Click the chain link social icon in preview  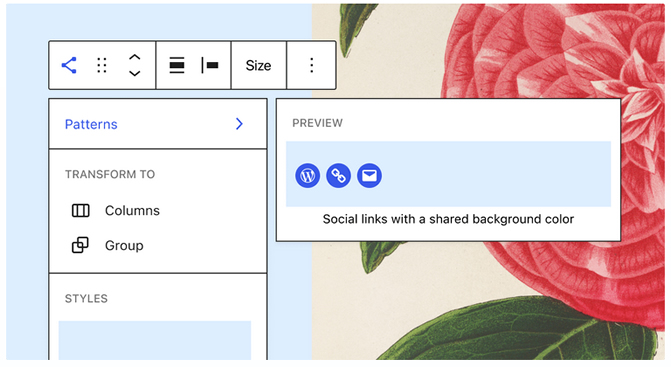338,175
